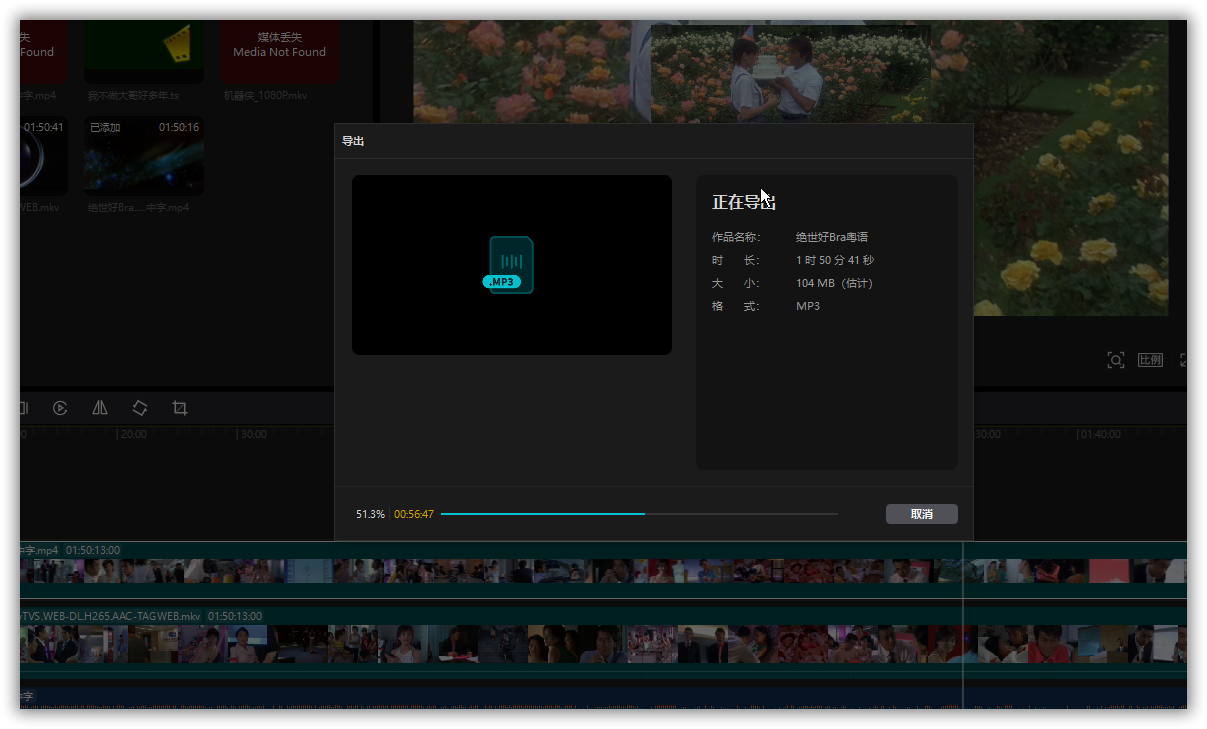Click the mirror flip icon in timeline toolbar
The height and width of the screenshot is (729, 1207).
(x=100, y=408)
